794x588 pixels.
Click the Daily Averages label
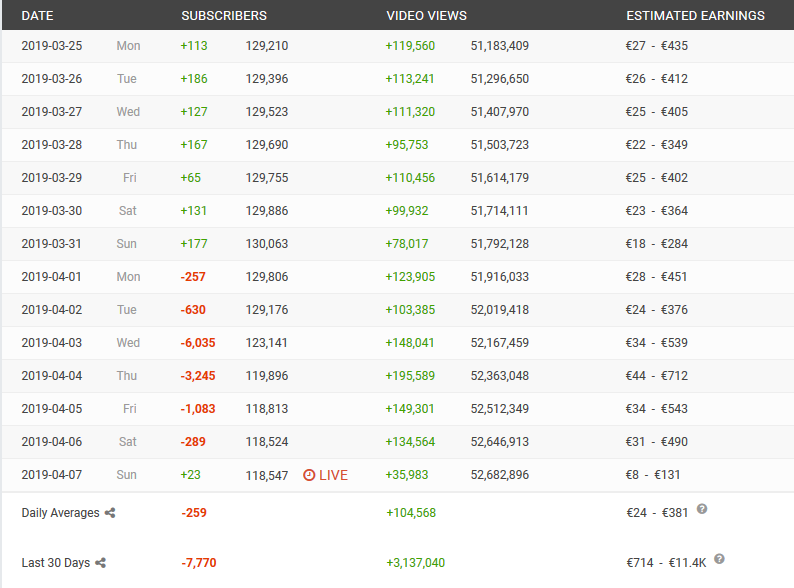[x=60, y=513]
